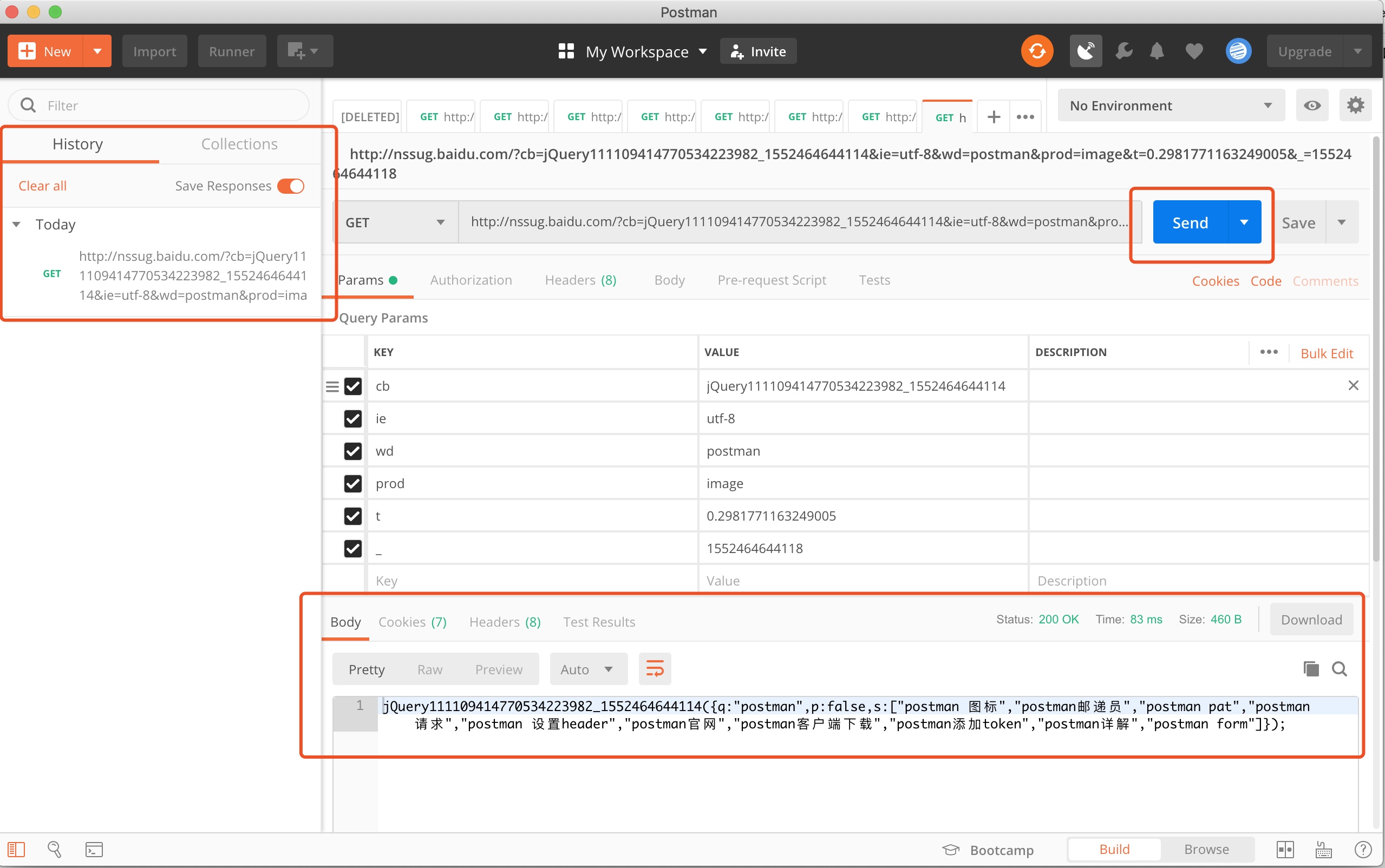The width and height of the screenshot is (1385, 868).
Task: Open Find and Replace icon
Action: (55, 849)
